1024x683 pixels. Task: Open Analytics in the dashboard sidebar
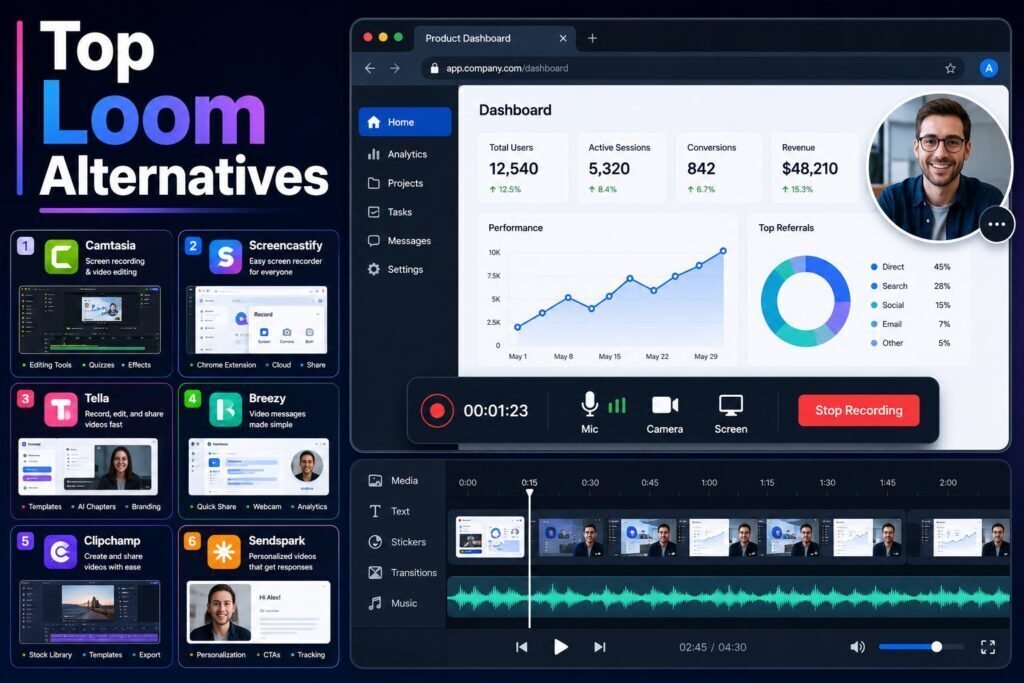tap(397, 154)
